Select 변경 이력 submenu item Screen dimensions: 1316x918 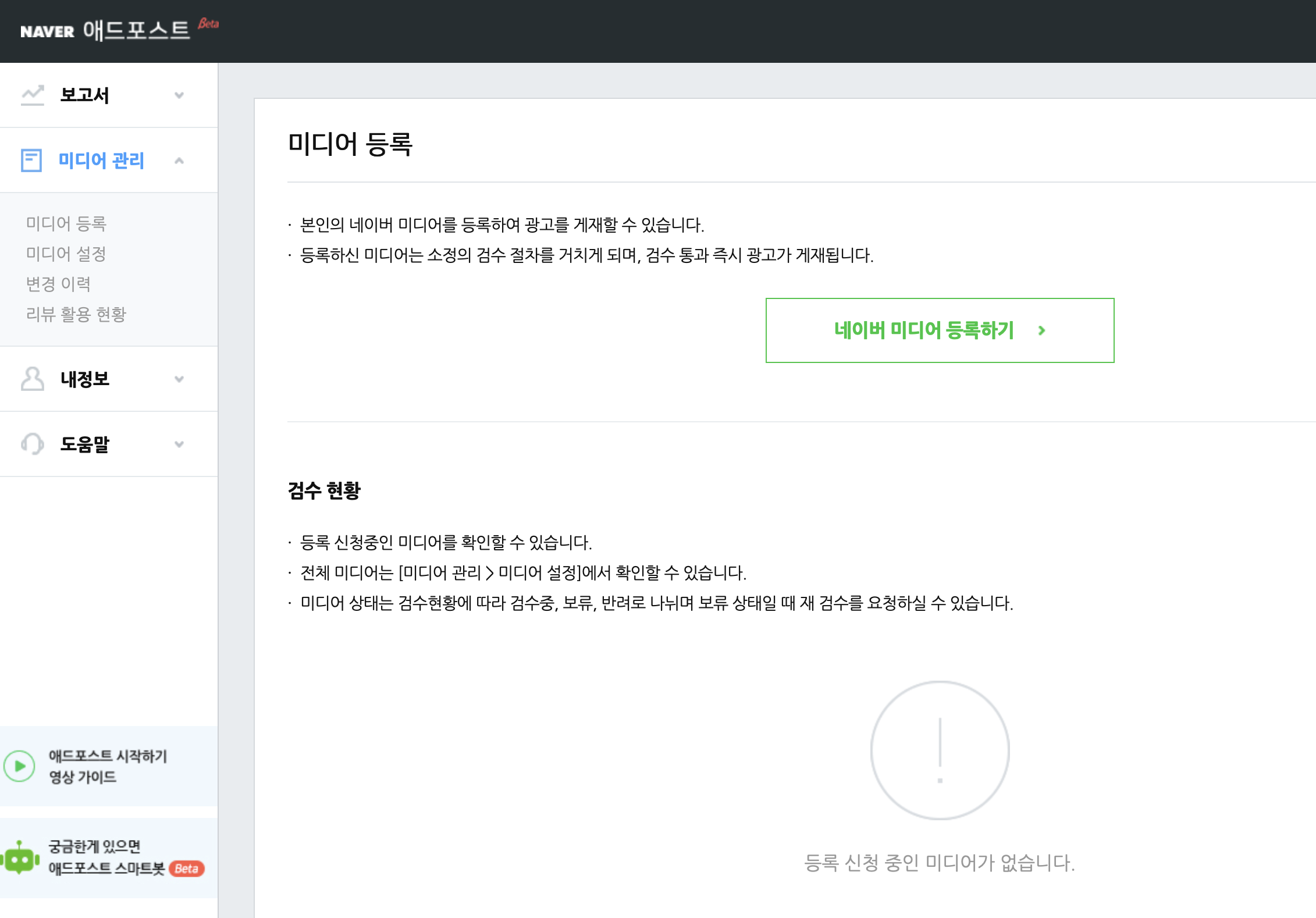coord(59,284)
